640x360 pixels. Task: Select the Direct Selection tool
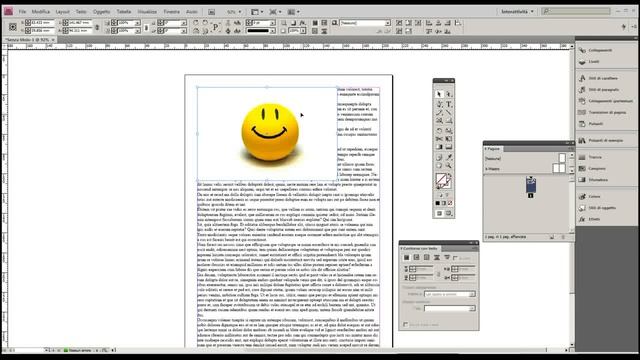449,94
